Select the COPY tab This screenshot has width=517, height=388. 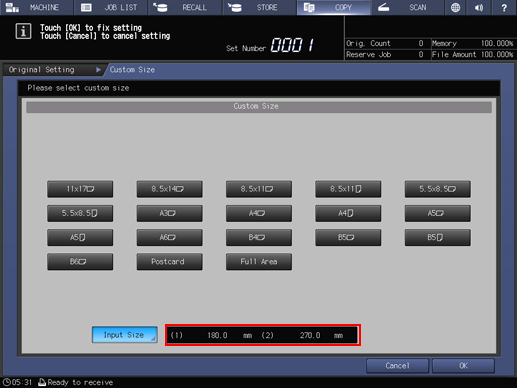pyautogui.click(x=334, y=7)
